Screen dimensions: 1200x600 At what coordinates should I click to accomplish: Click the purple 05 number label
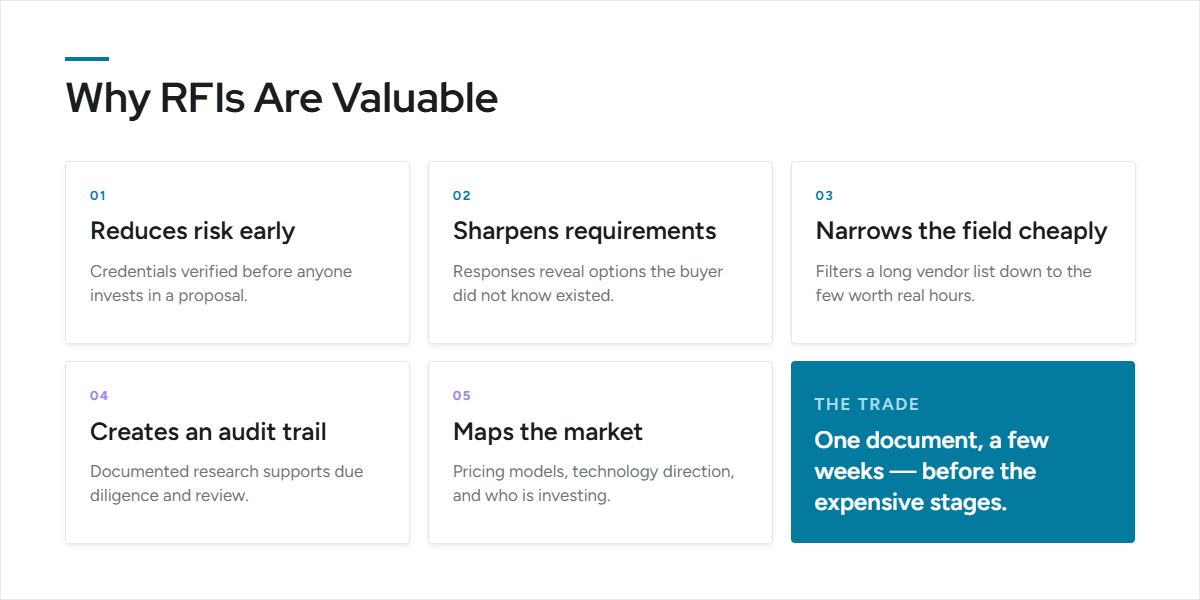pyautogui.click(x=461, y=396)
